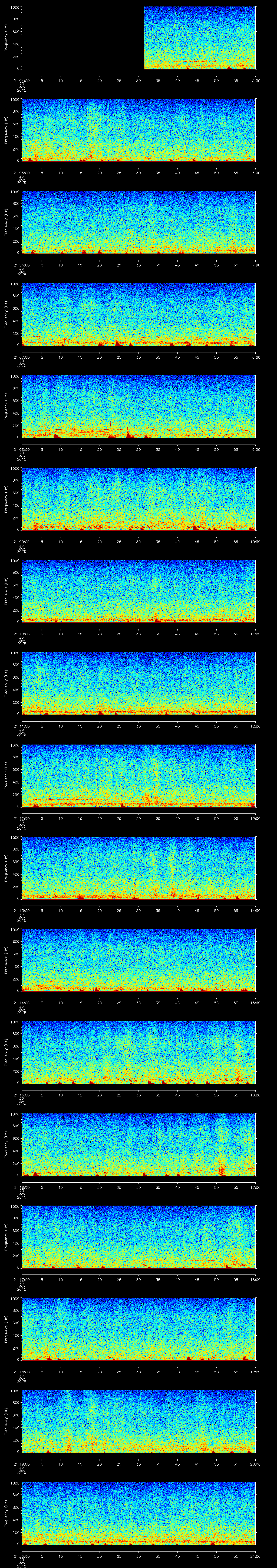The image size is (277, 1568).
Task: Click the 5:00 end time label
Action: (x=256, y=80)
